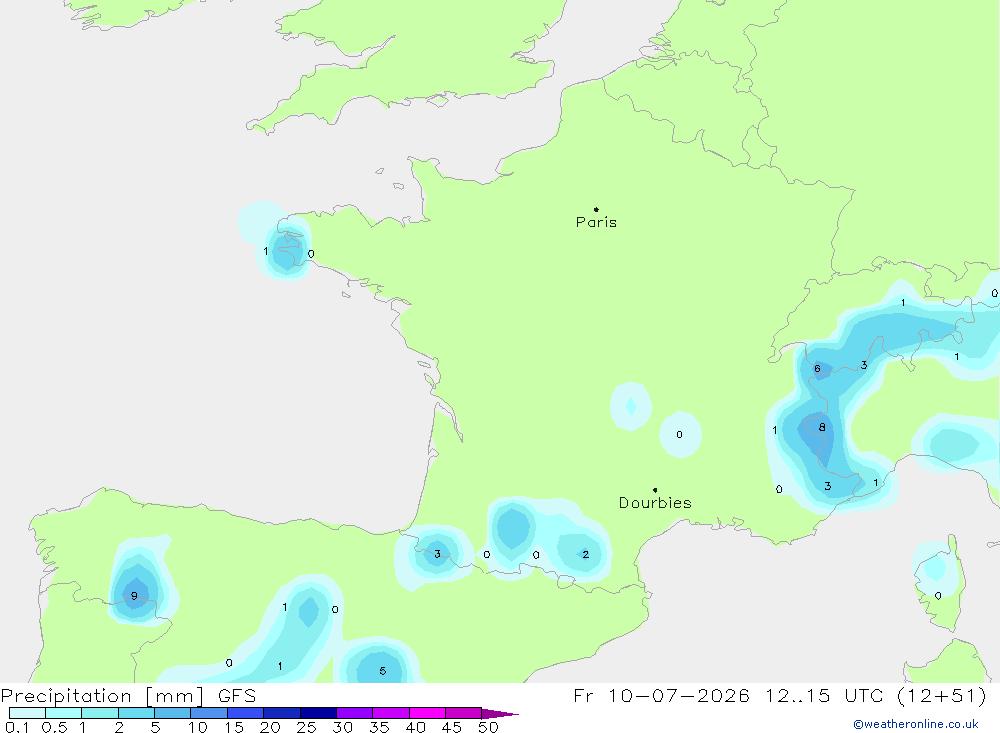
Task: Click the Paris city label
Action: (596, 222)
